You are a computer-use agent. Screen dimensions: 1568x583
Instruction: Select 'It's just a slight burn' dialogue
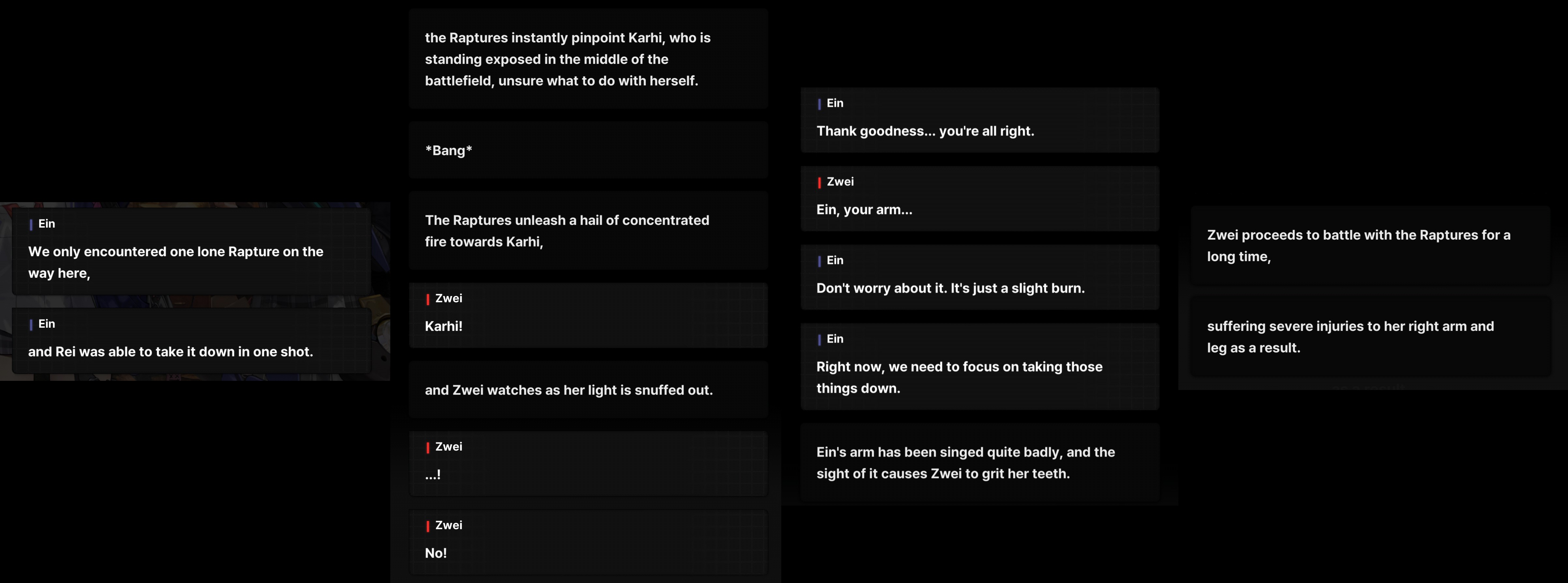coord(980,277)
